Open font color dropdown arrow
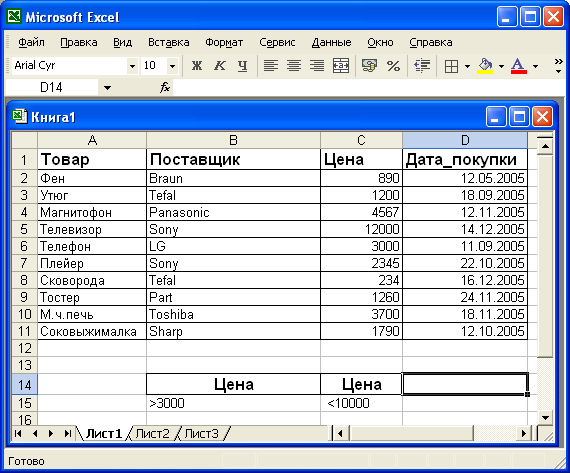 [x=535, y=67]
